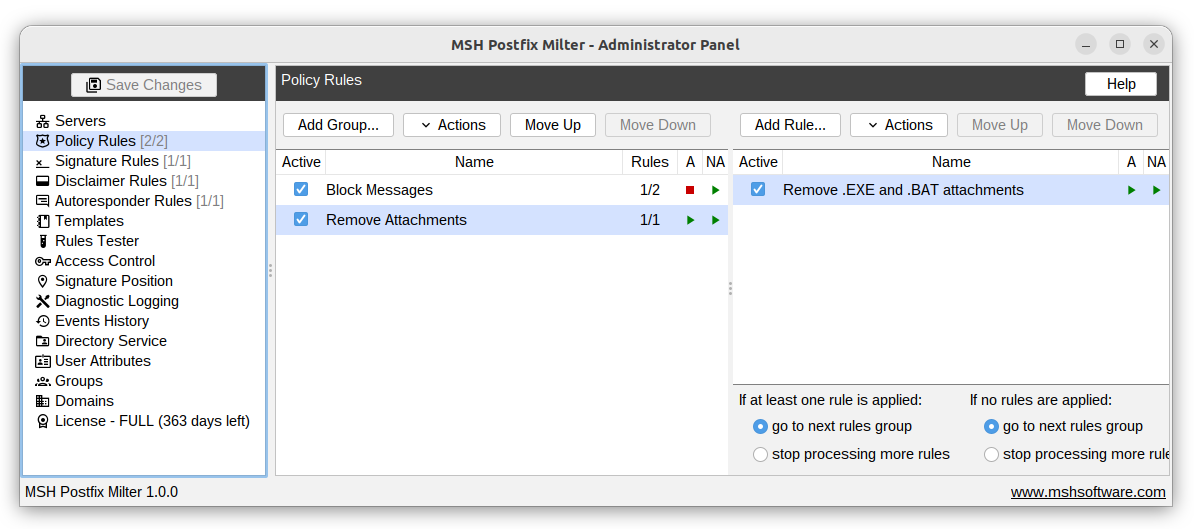Screen dimensions: 1194x529
Task: Click Add Rule... button
Action: coord(790,125)
